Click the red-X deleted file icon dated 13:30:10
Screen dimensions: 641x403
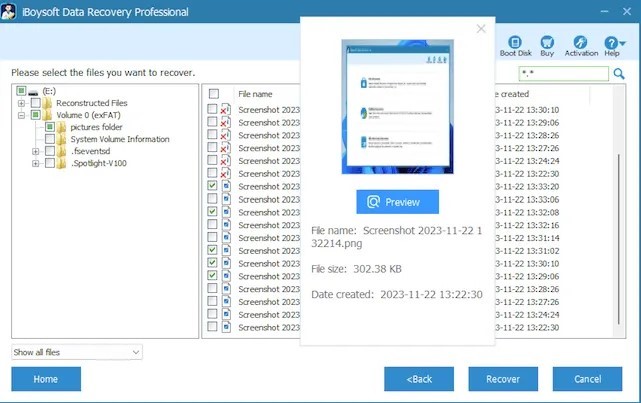pyautogui.click(x=226, y=110)
